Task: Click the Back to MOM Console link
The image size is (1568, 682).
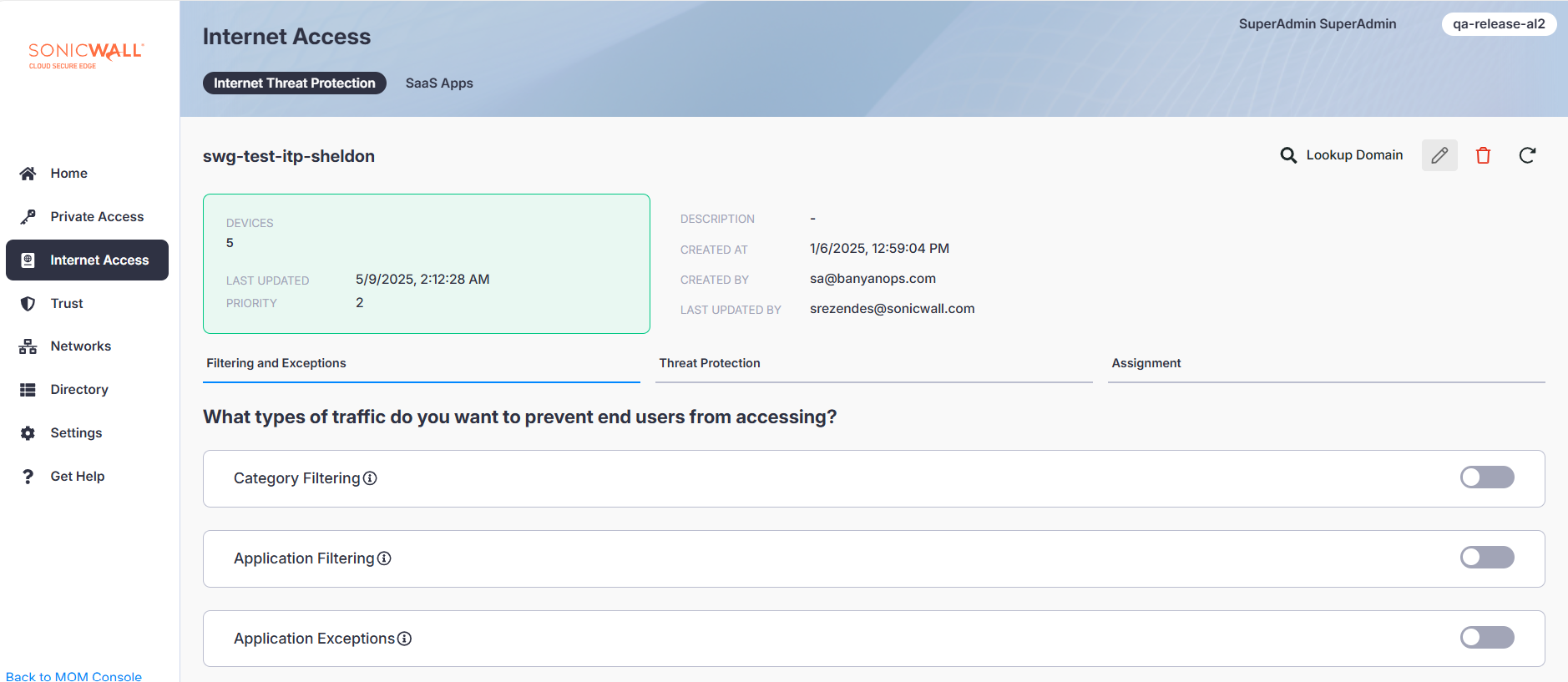Action: point(73,675)
